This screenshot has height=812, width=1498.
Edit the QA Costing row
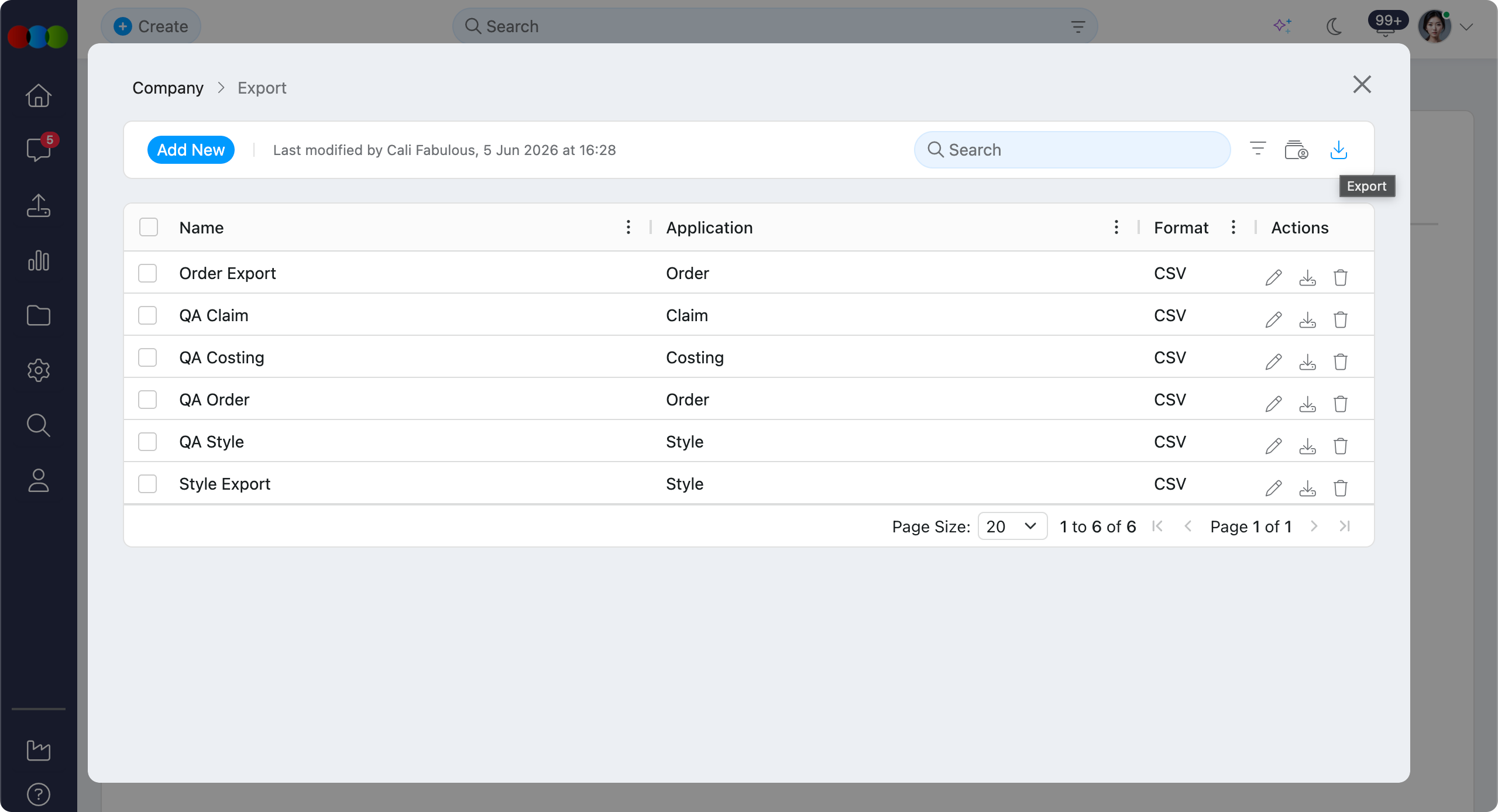(x=1273, y=362)
